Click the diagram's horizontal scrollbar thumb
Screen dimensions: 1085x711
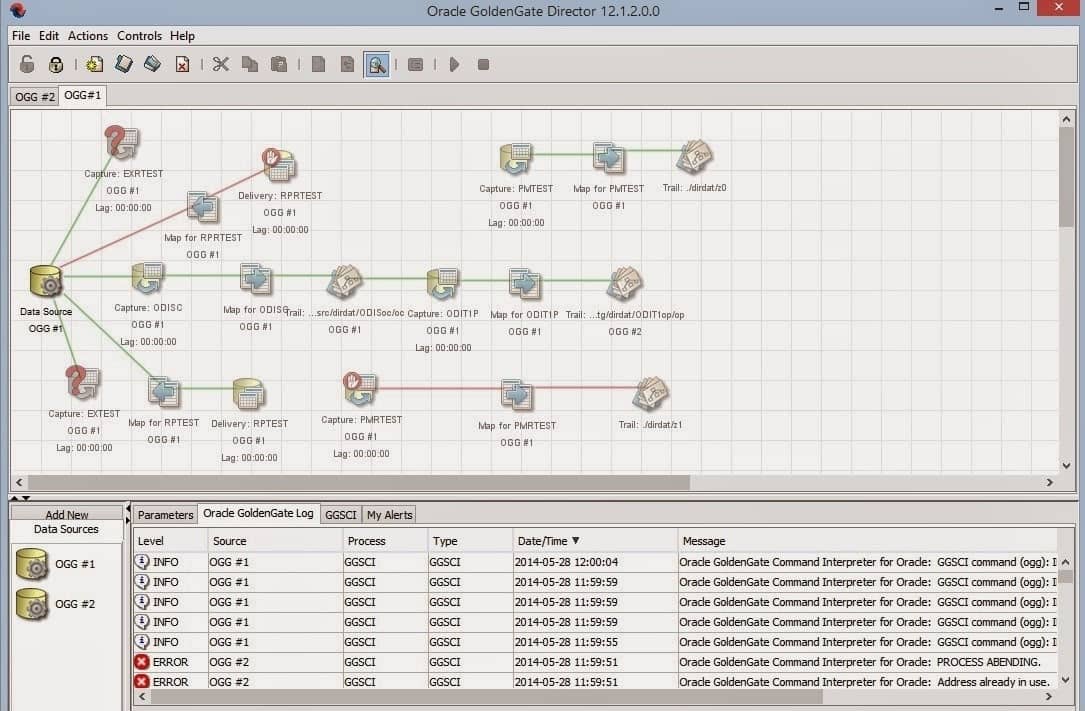pos(360,482)
